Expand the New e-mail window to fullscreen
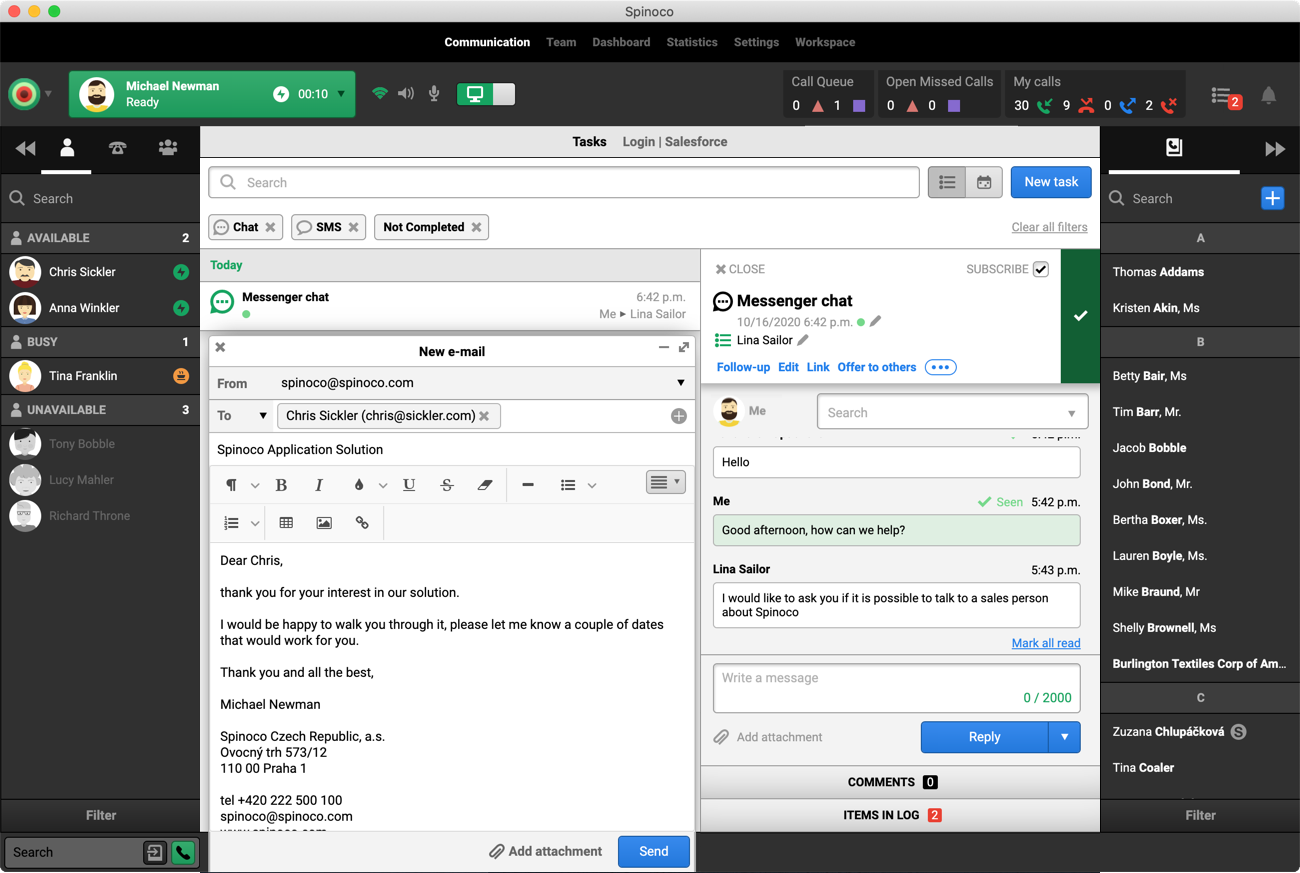Viewport: 1300px width, 873px height. 684,347
